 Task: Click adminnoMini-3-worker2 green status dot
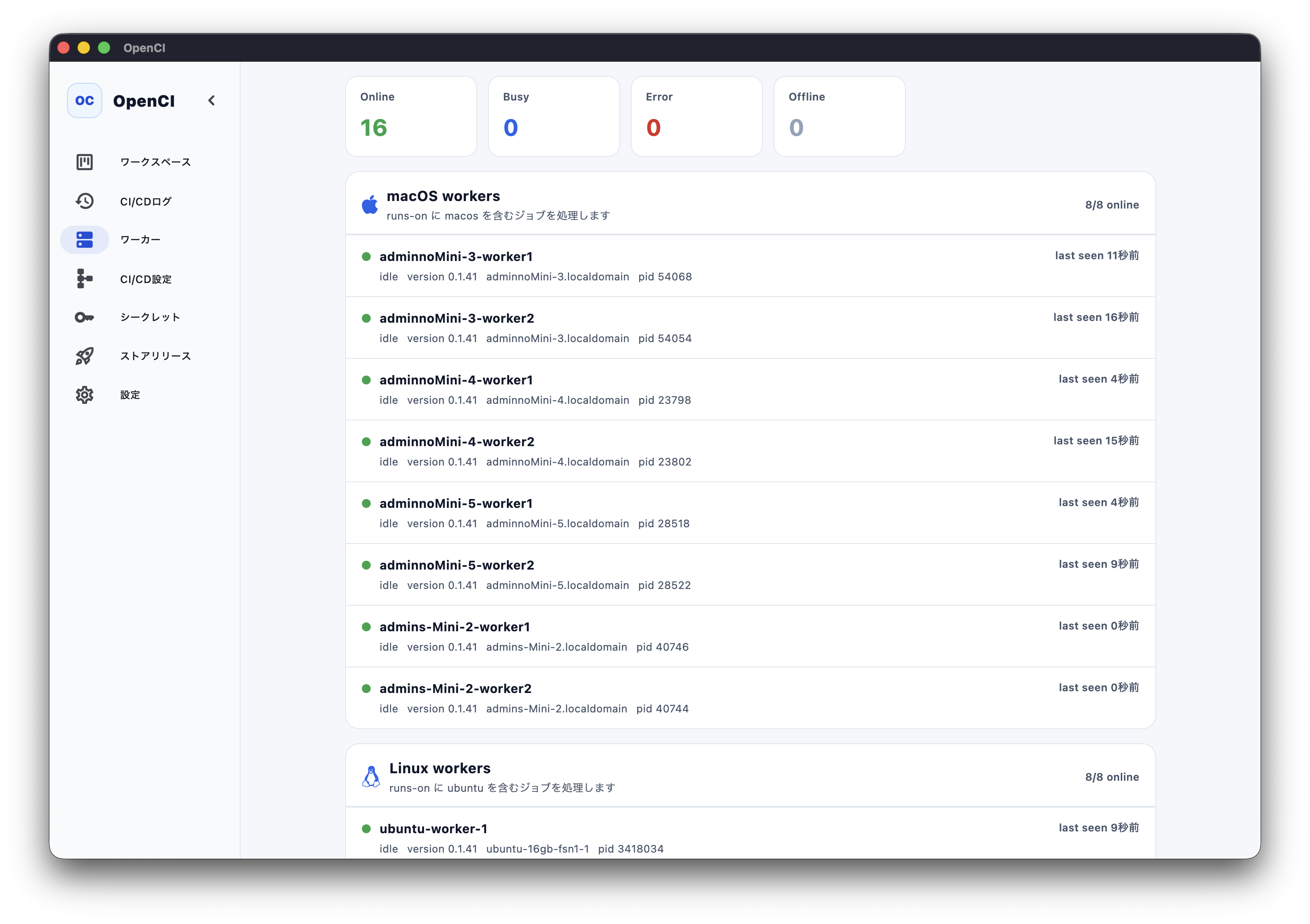click(x=366, y=318)
